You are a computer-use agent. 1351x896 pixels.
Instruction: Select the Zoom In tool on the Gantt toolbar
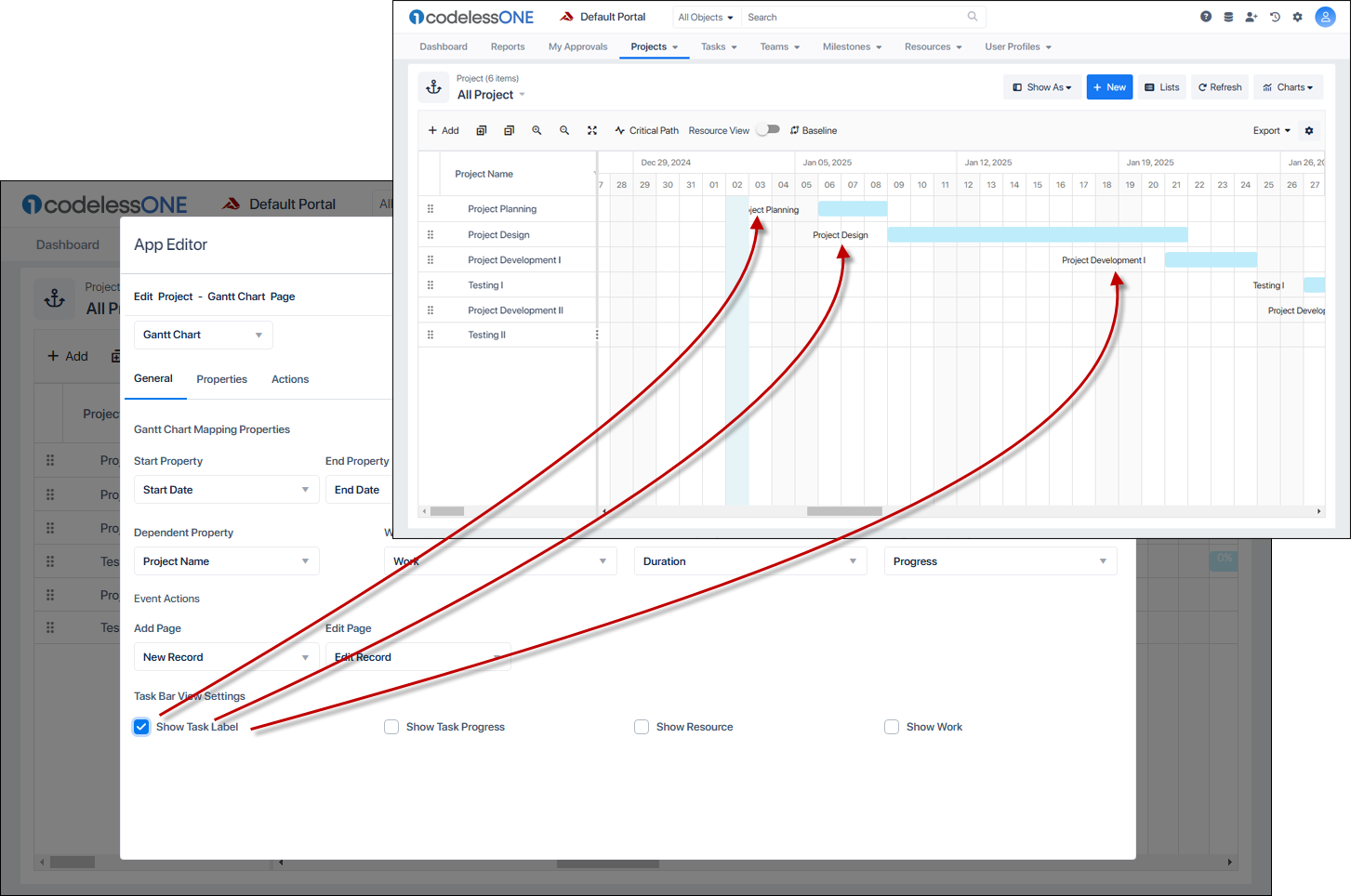tap(536, 130)
